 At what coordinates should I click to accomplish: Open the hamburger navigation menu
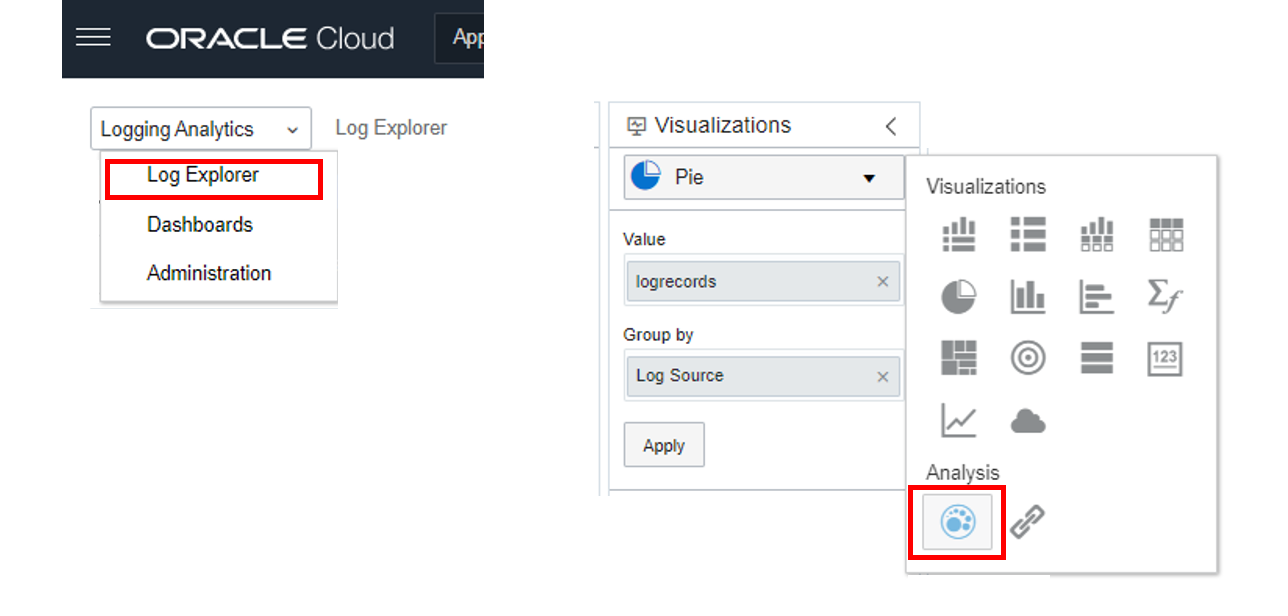click(x=93, y=37)
